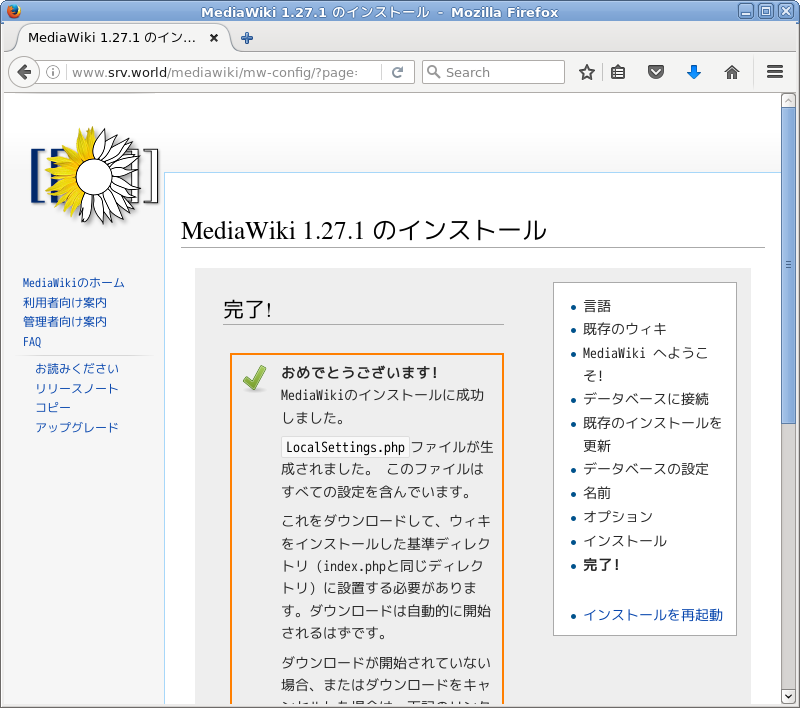The width and height of the screenshot is (800, 708).
Task: Click the MediaWiki へようこそ! step
Action: 645,364
